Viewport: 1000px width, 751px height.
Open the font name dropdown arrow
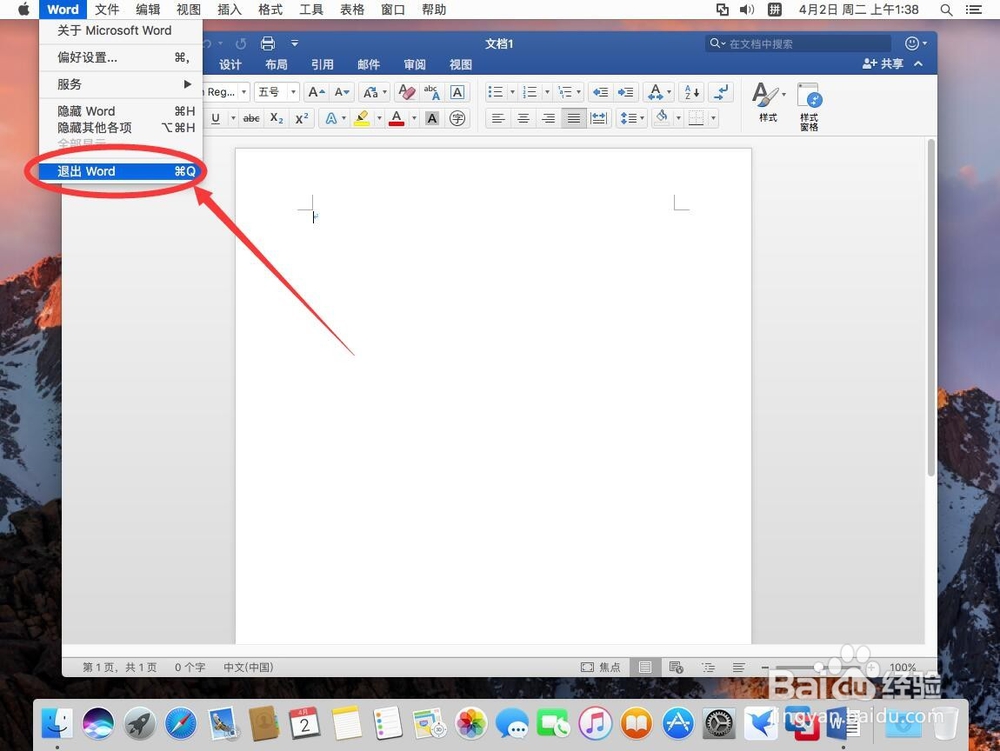(x=244, y=92)
